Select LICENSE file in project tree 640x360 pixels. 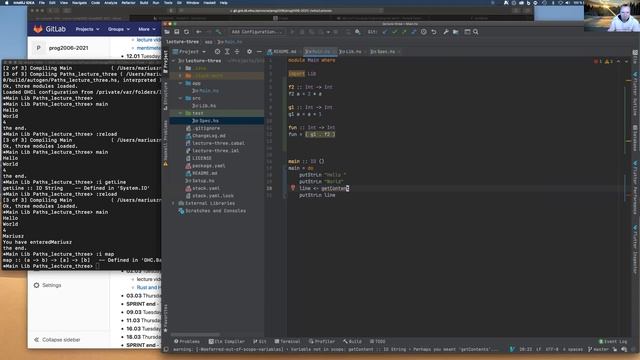click(198, 158)
